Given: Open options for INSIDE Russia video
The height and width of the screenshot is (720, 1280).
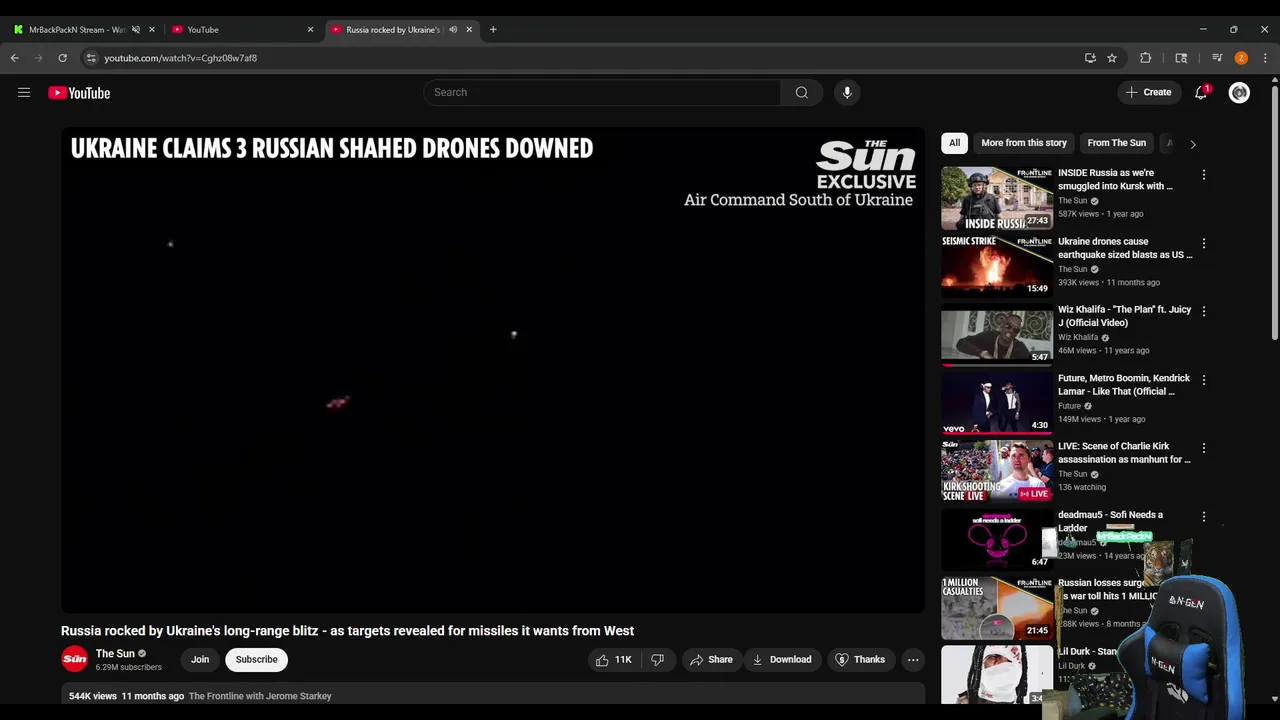Looking at the screenshot, I should [1204, 175].
